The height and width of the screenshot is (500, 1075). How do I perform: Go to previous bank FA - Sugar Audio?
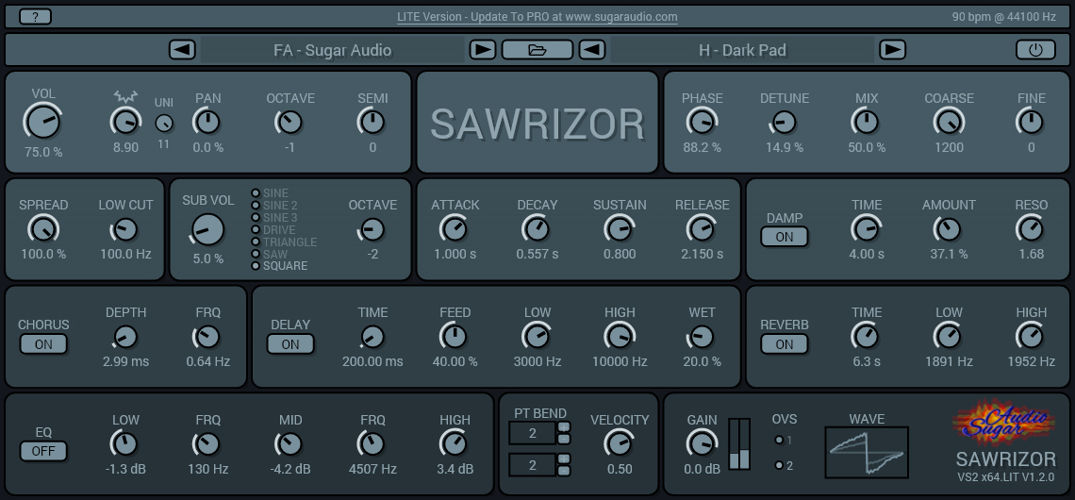click(182, 50)
